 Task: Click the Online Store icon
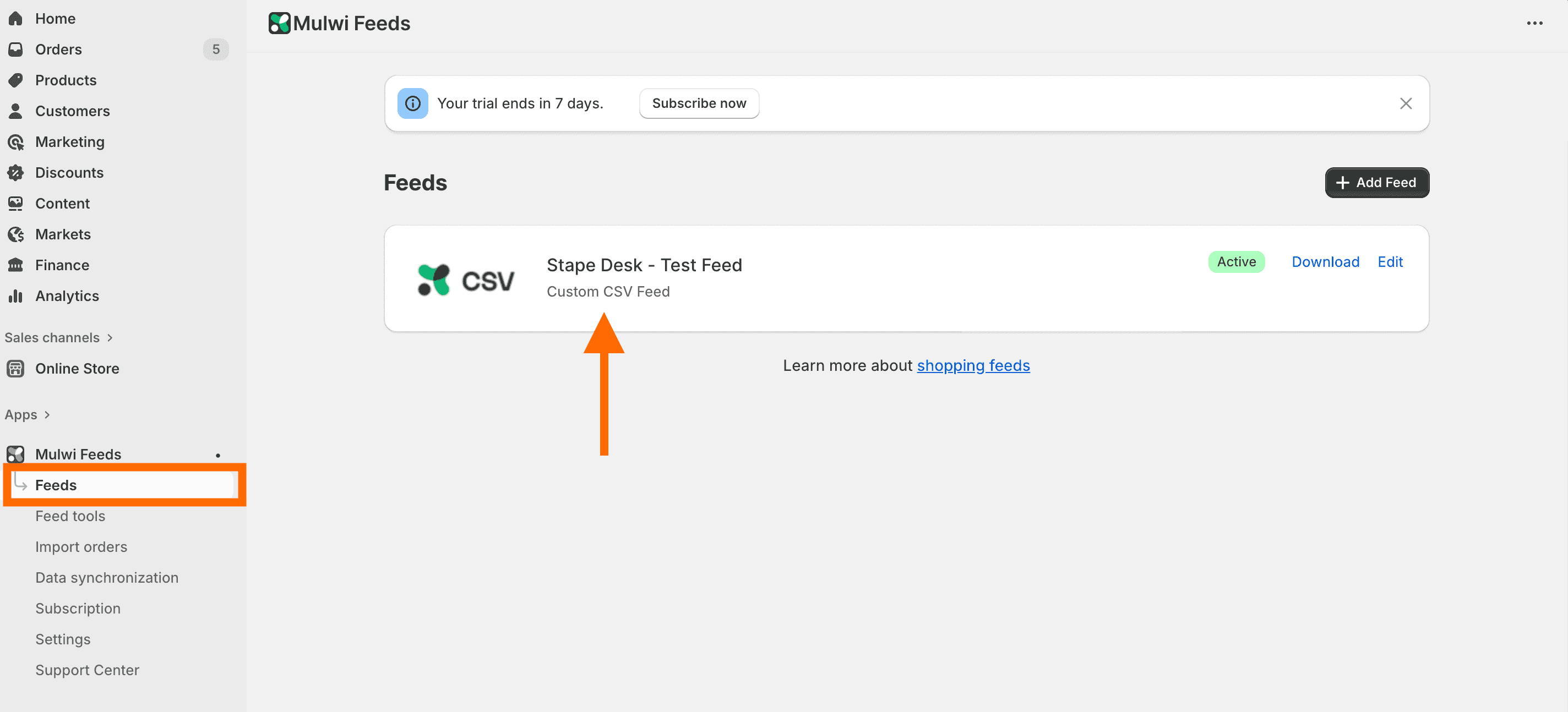coord(15,369)
